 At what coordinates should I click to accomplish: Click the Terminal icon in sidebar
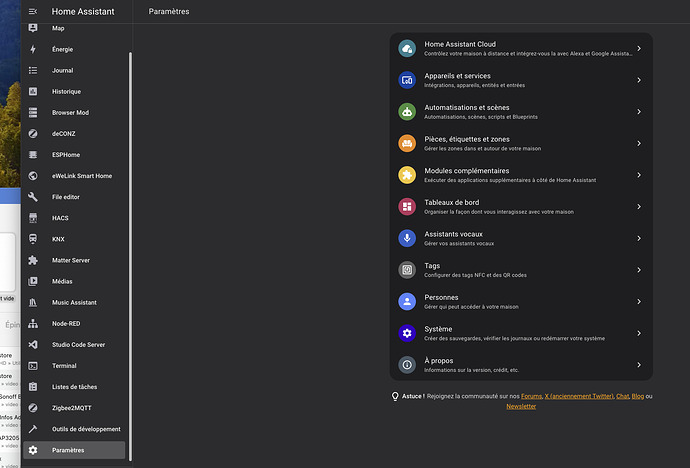33,366
